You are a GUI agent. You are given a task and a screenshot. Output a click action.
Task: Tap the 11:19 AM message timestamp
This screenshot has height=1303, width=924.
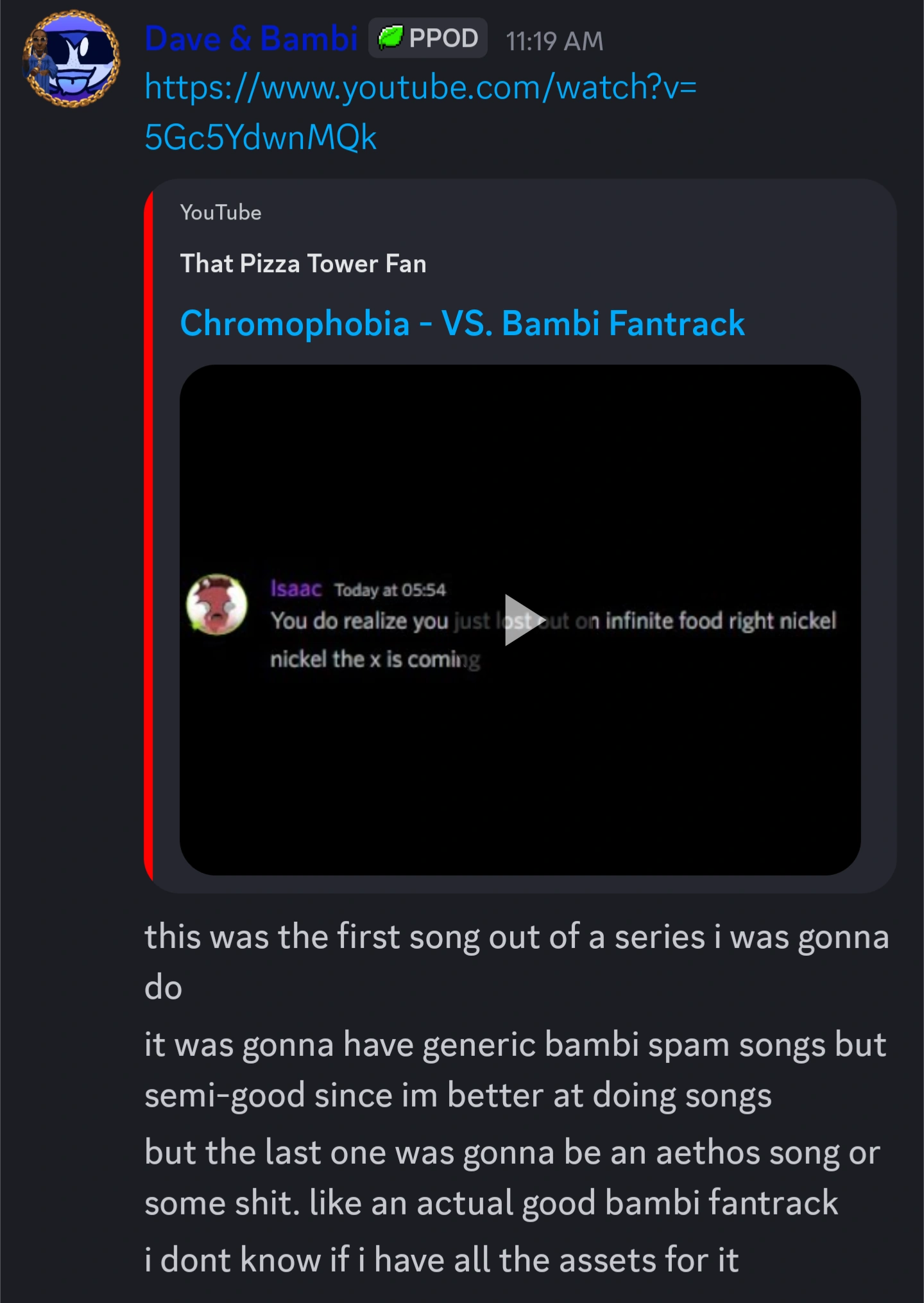[554, 41]
